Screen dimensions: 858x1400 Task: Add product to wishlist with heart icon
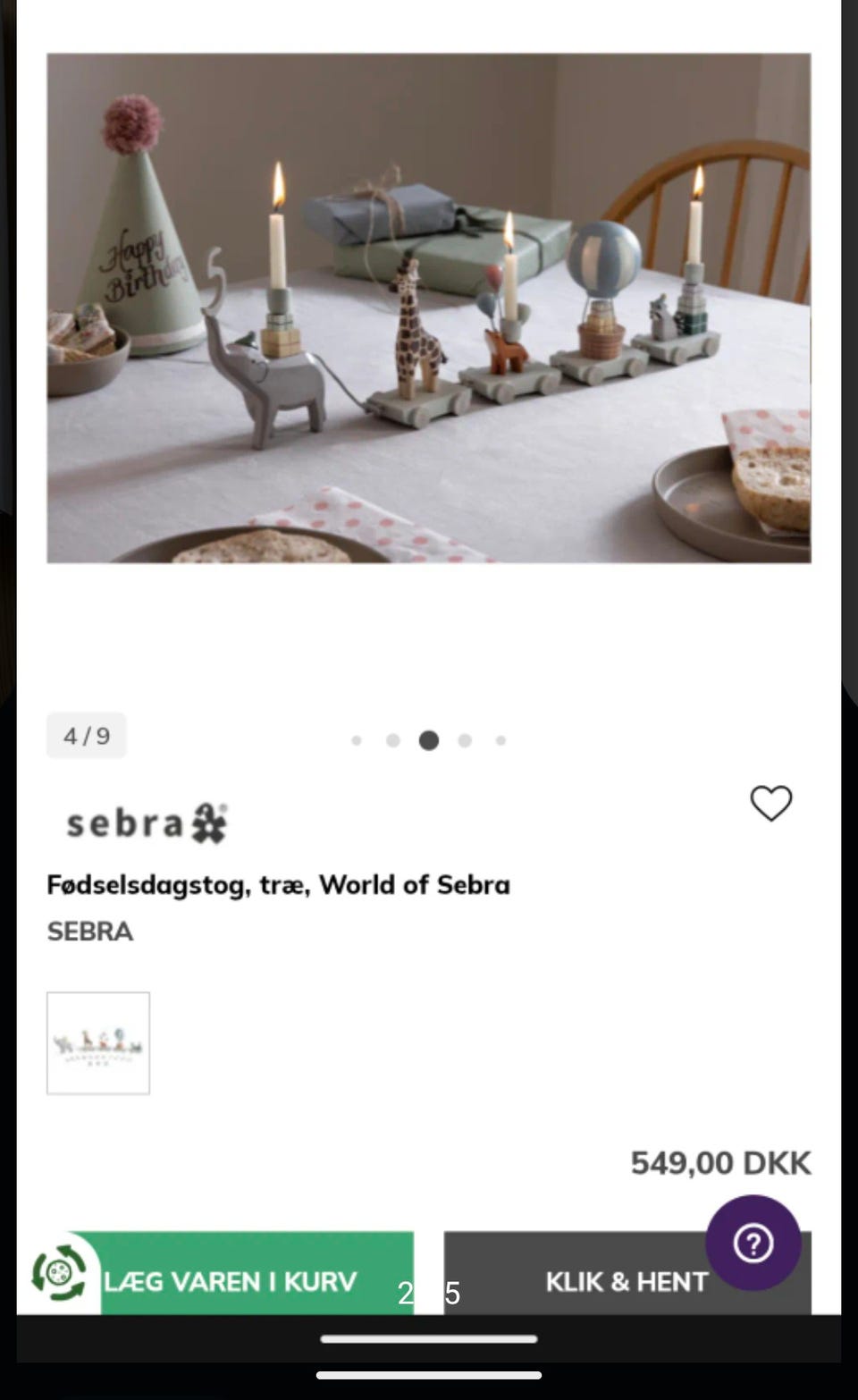770,803
